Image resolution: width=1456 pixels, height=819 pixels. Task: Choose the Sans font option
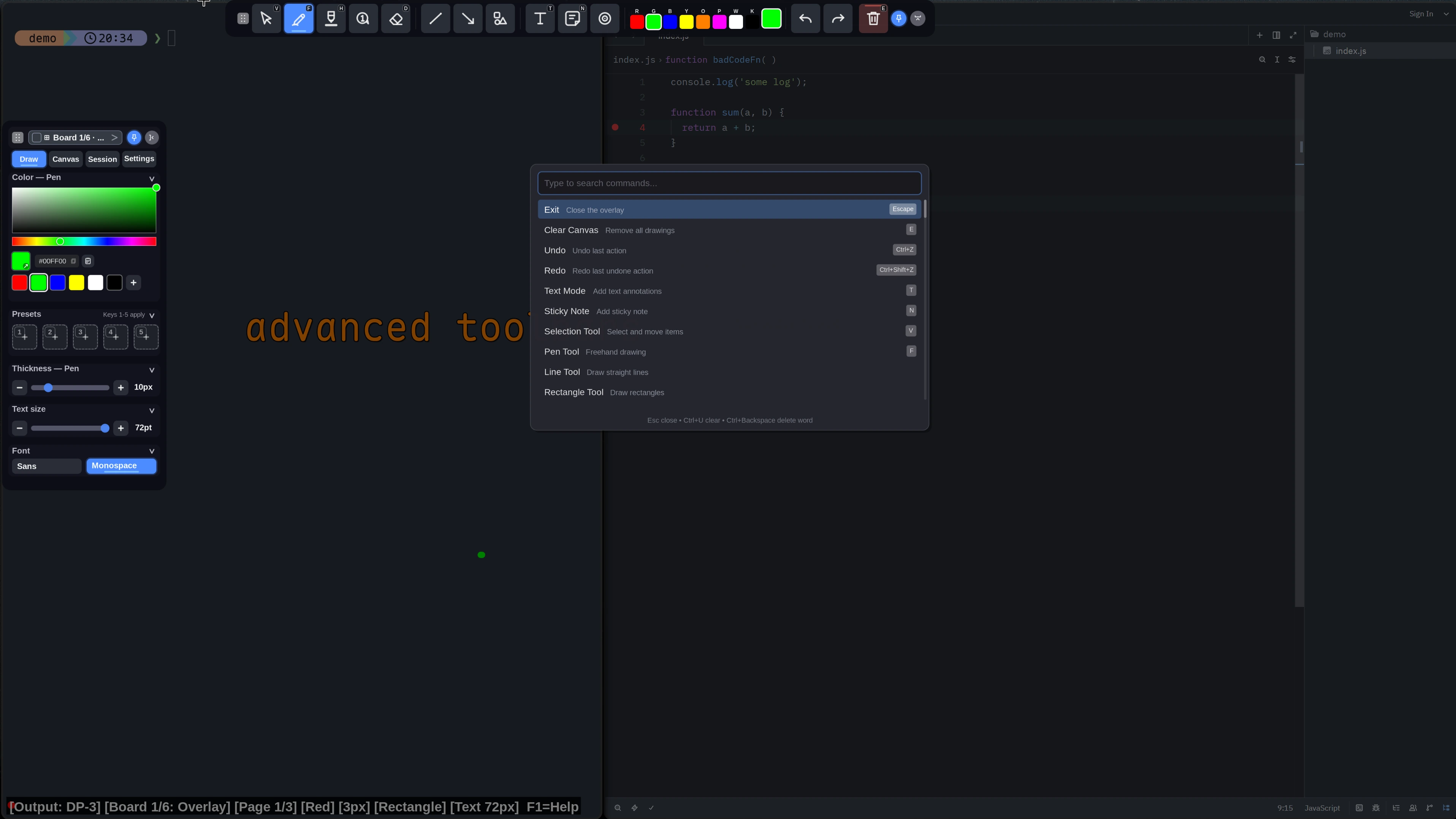coord(46,466)
